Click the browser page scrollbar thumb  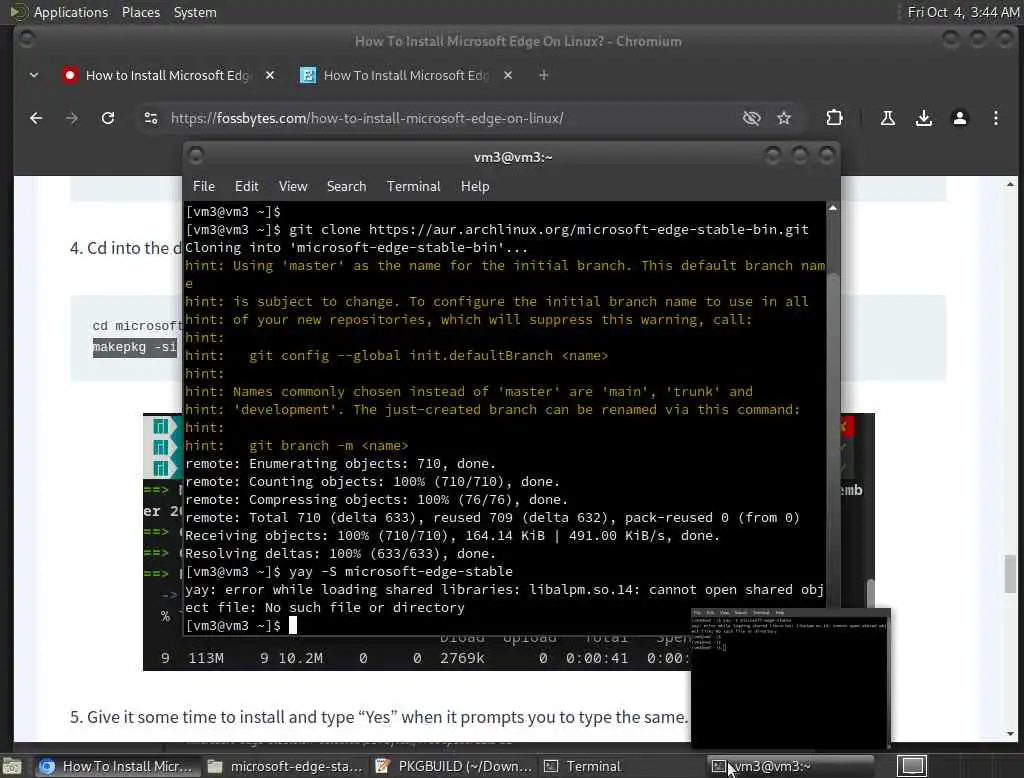1010,574
